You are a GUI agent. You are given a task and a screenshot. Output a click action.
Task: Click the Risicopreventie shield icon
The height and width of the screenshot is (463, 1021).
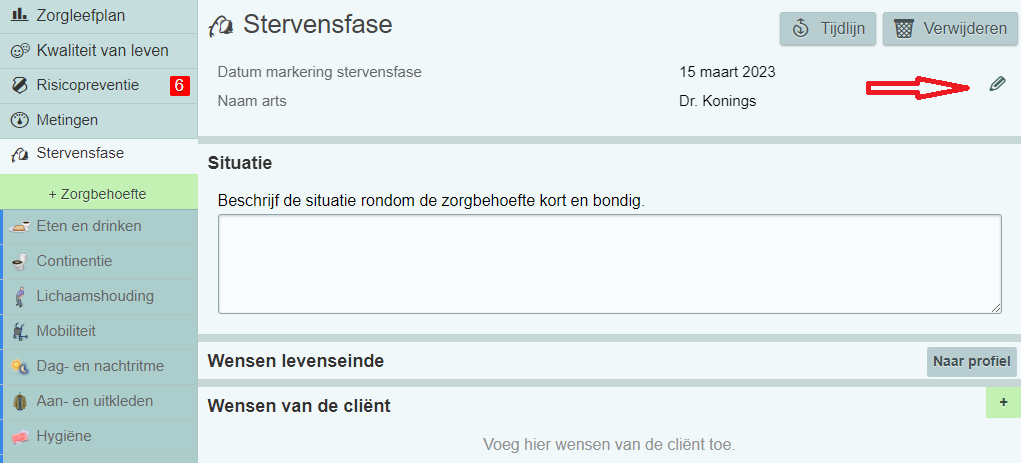(19, 86)
